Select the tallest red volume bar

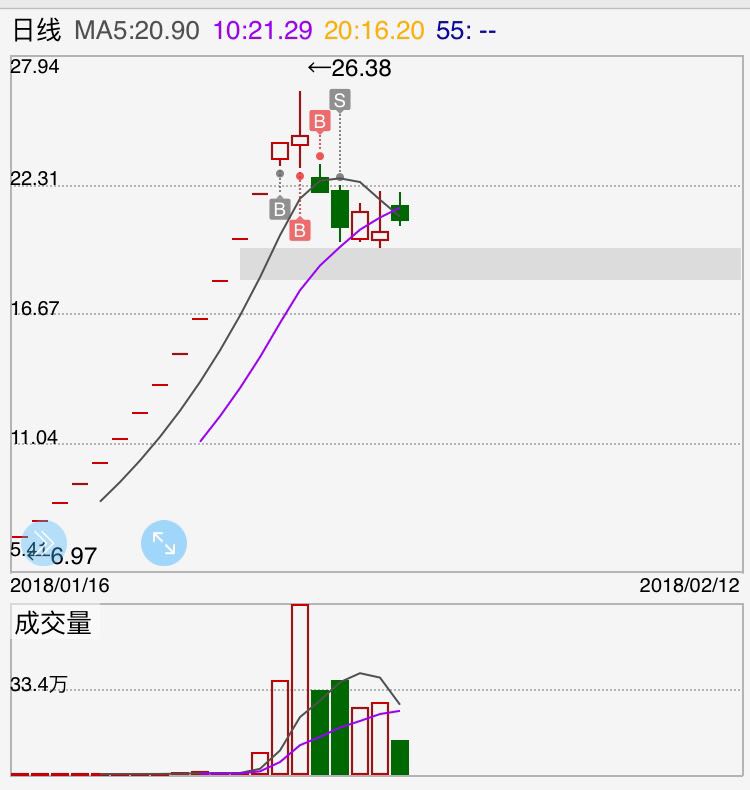[x=300, y=689]
